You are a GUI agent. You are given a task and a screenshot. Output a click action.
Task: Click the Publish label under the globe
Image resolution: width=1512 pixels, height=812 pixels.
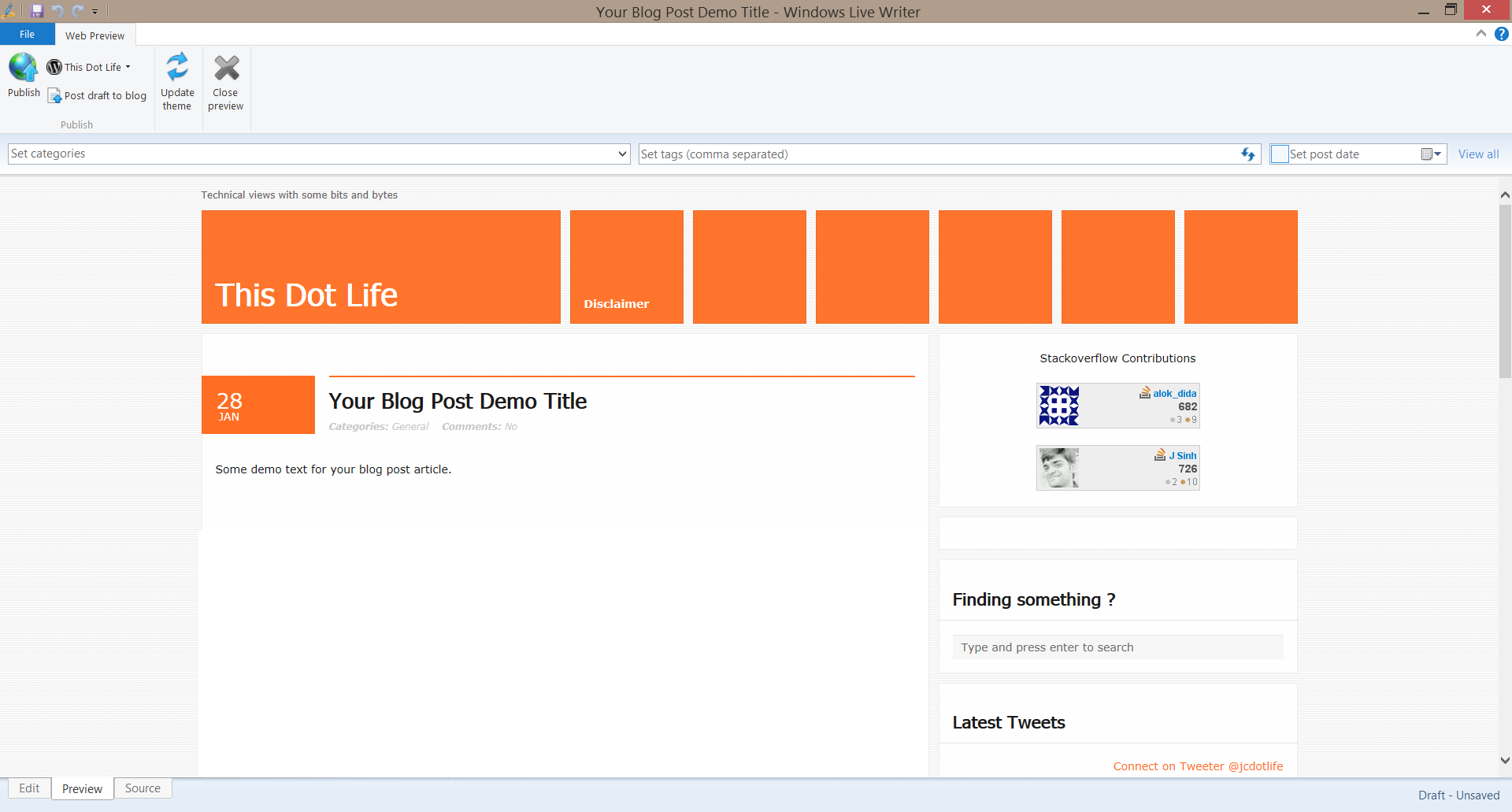24,93
